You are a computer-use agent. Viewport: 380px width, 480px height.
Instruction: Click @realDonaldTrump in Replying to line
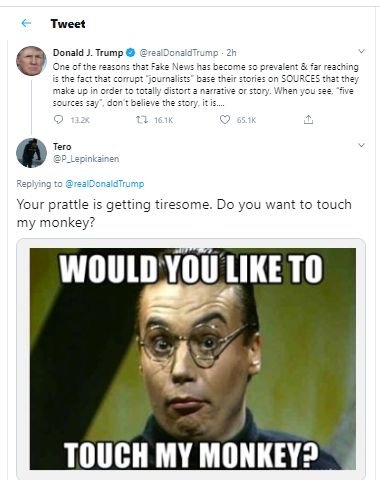(105, 184)
